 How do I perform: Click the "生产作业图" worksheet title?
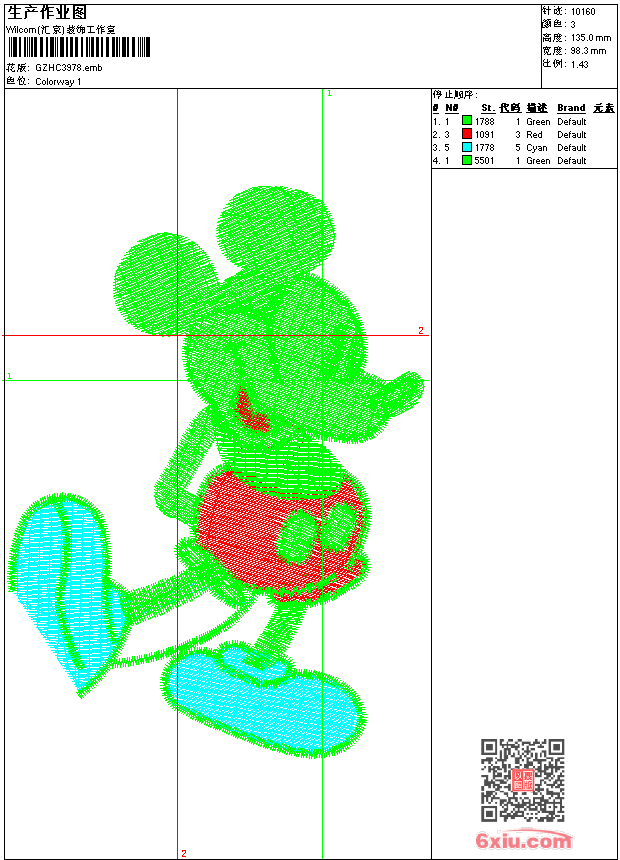47,13
